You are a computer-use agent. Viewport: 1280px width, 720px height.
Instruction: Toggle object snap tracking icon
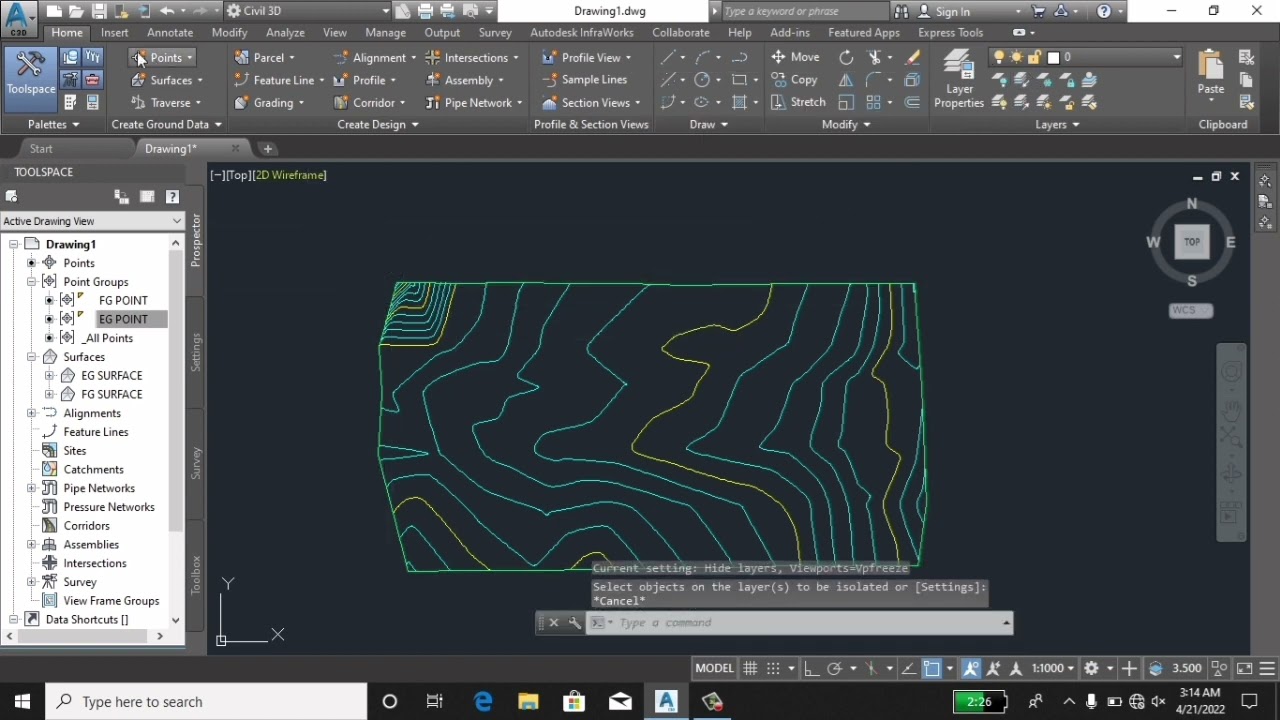[908, 668]
